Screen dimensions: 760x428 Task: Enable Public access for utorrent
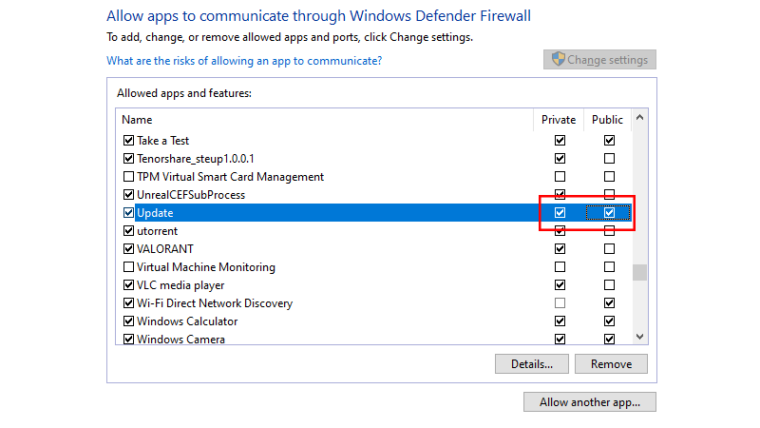(609, 231)
